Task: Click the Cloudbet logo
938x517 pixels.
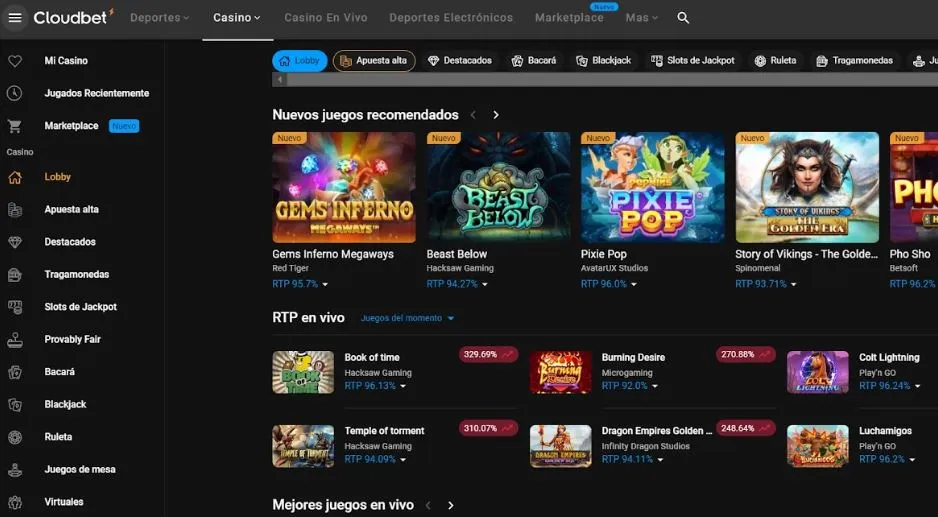Action: 74,17
